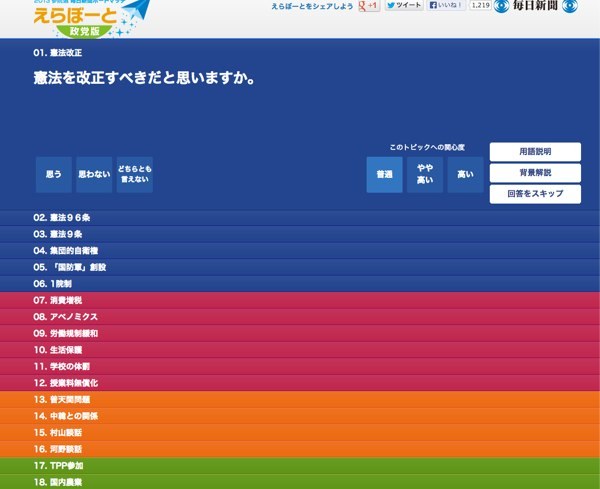Click the Google +1 share button
This screenshot has height=489, width=600.
[x=368, y=6]
